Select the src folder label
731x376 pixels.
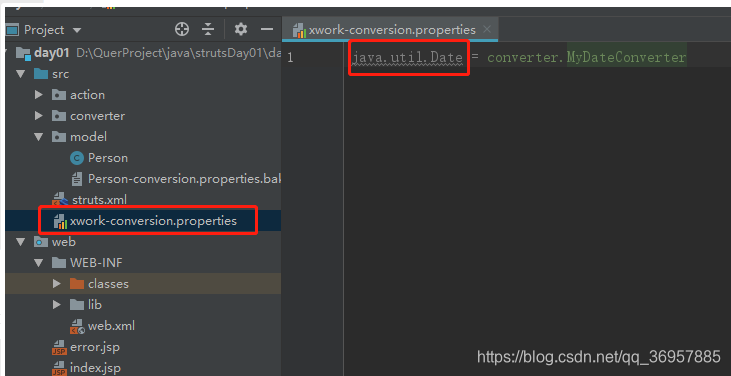[x=61, y=74]
